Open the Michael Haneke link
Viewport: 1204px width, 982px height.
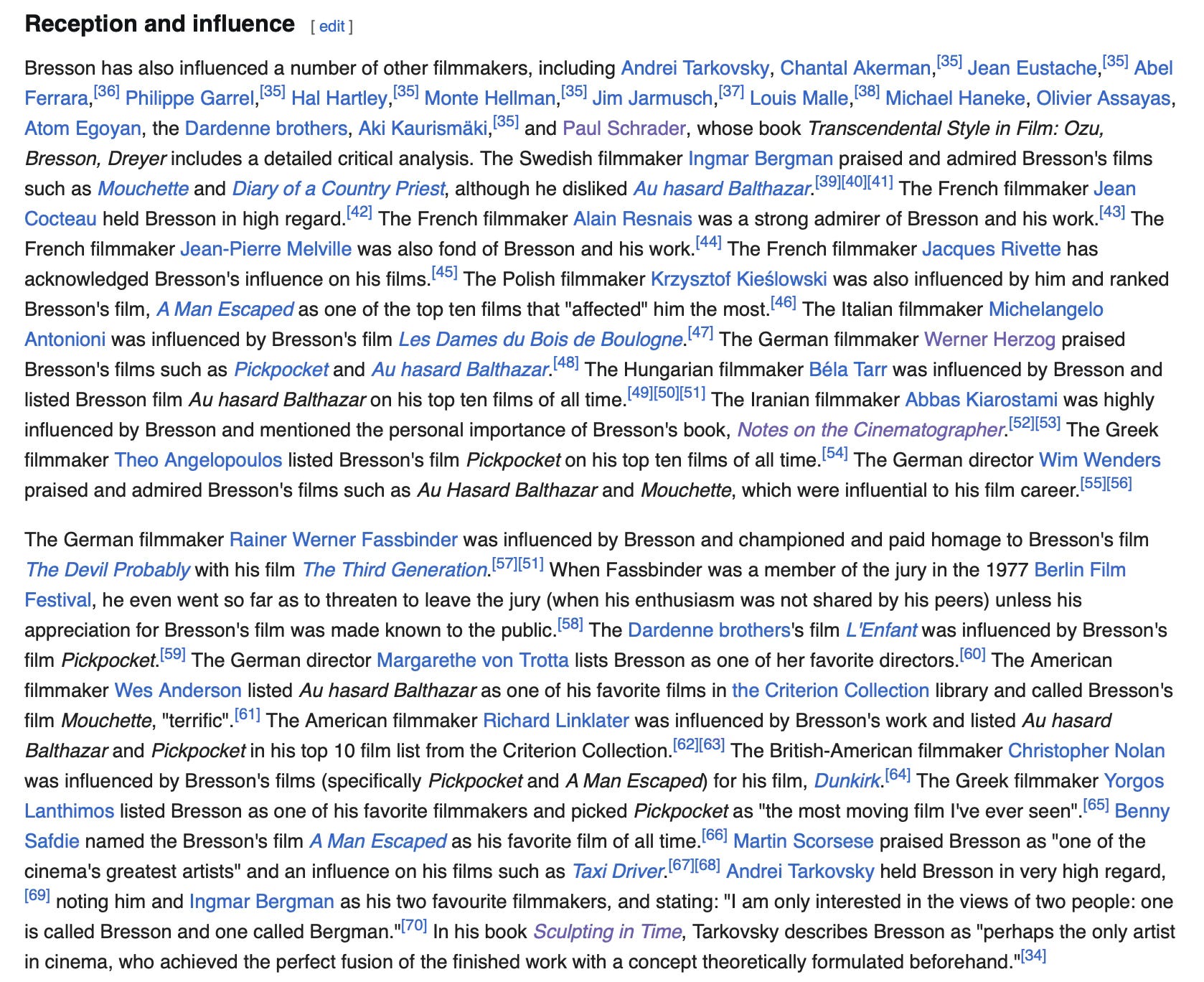tap(955, 98)
